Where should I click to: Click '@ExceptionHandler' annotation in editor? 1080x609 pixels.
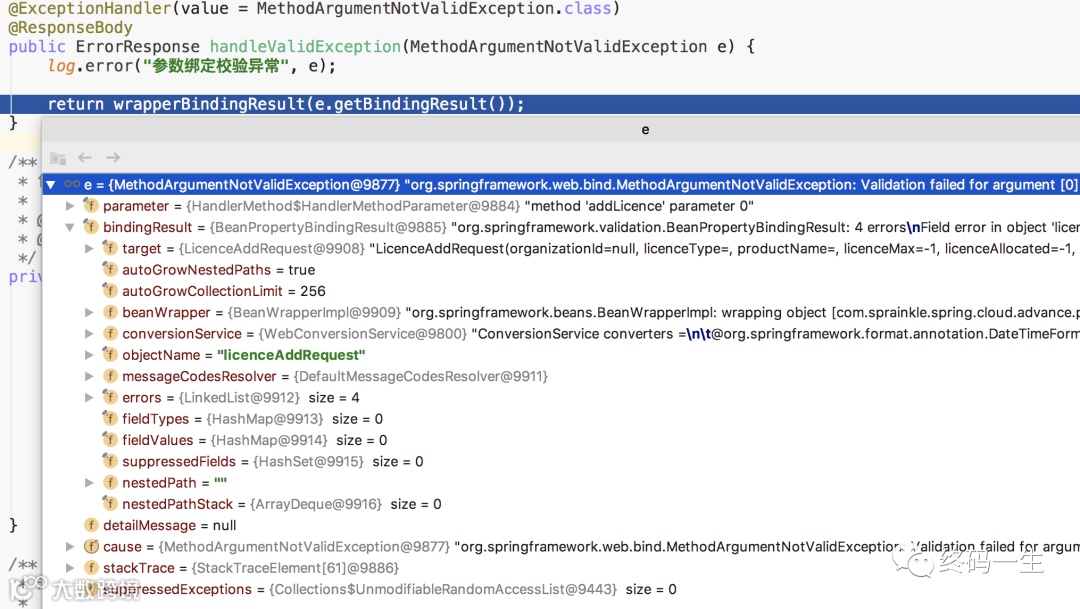[90, 8]
